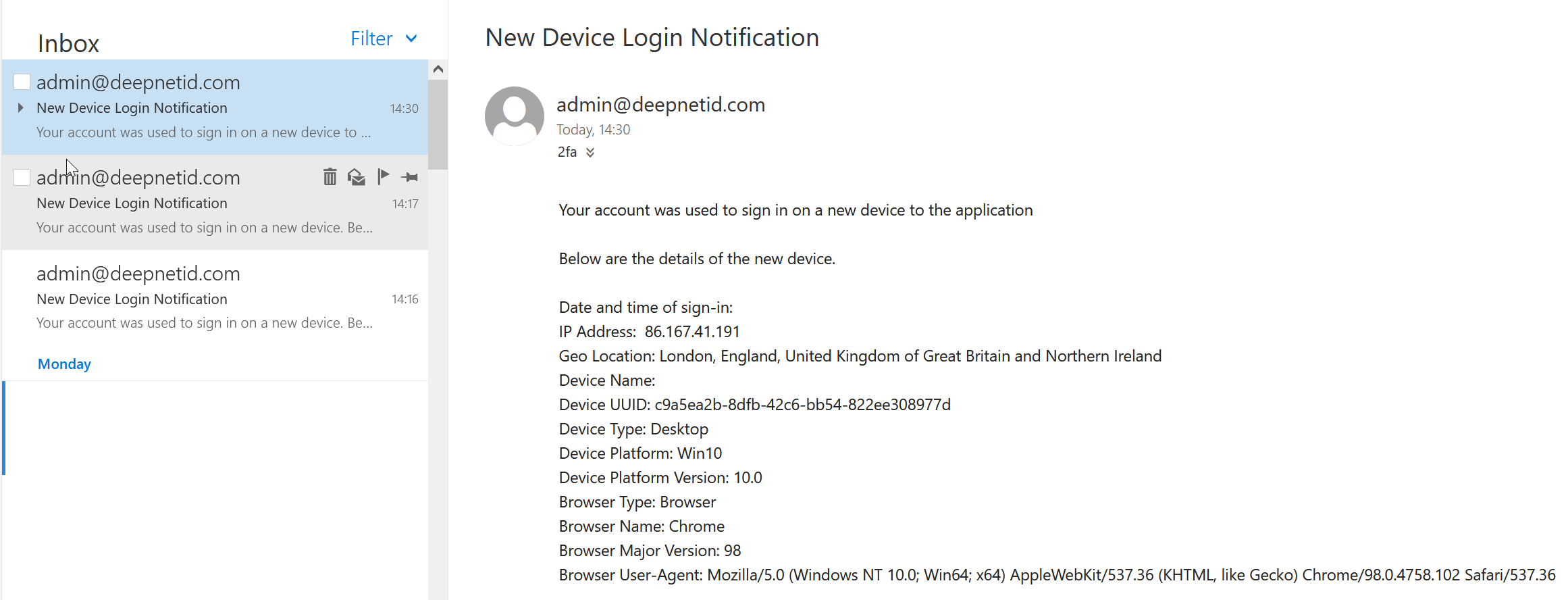Viewport: 1568px width, 600px height.
Task: Pin the 14:17 email to top
Action: 409,177
